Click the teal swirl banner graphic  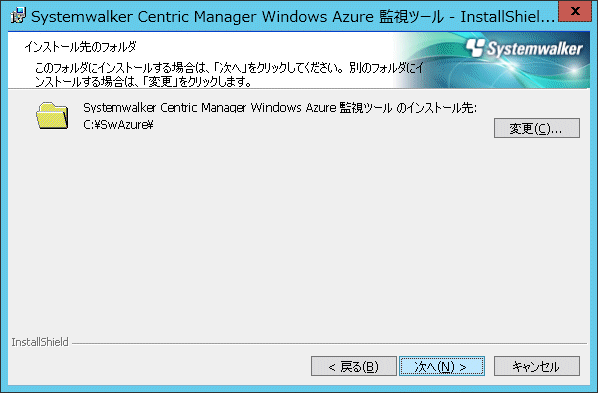pyautogui.click(x=492, y=60)
